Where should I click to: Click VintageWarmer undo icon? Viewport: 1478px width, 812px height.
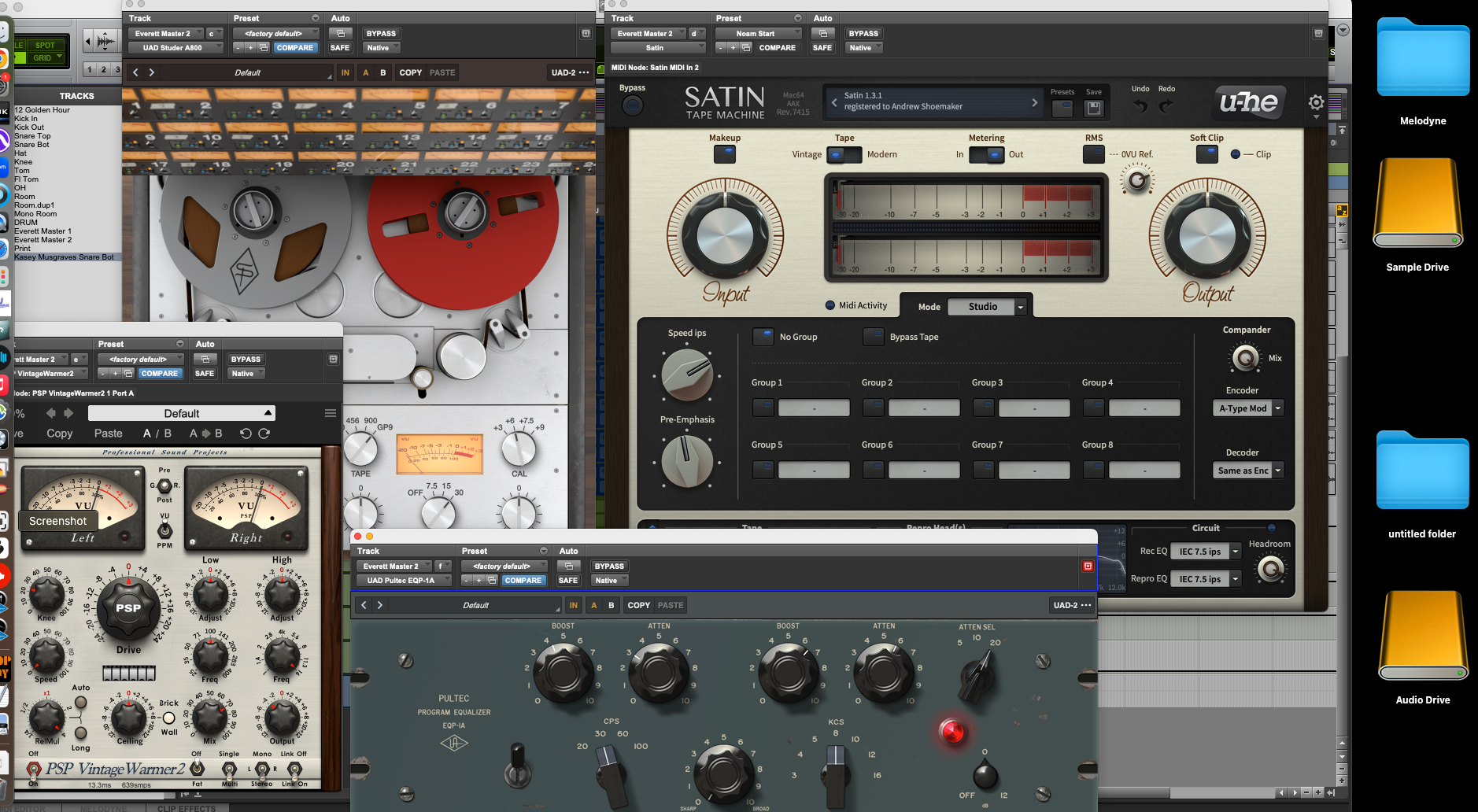[x=245, y=434]
